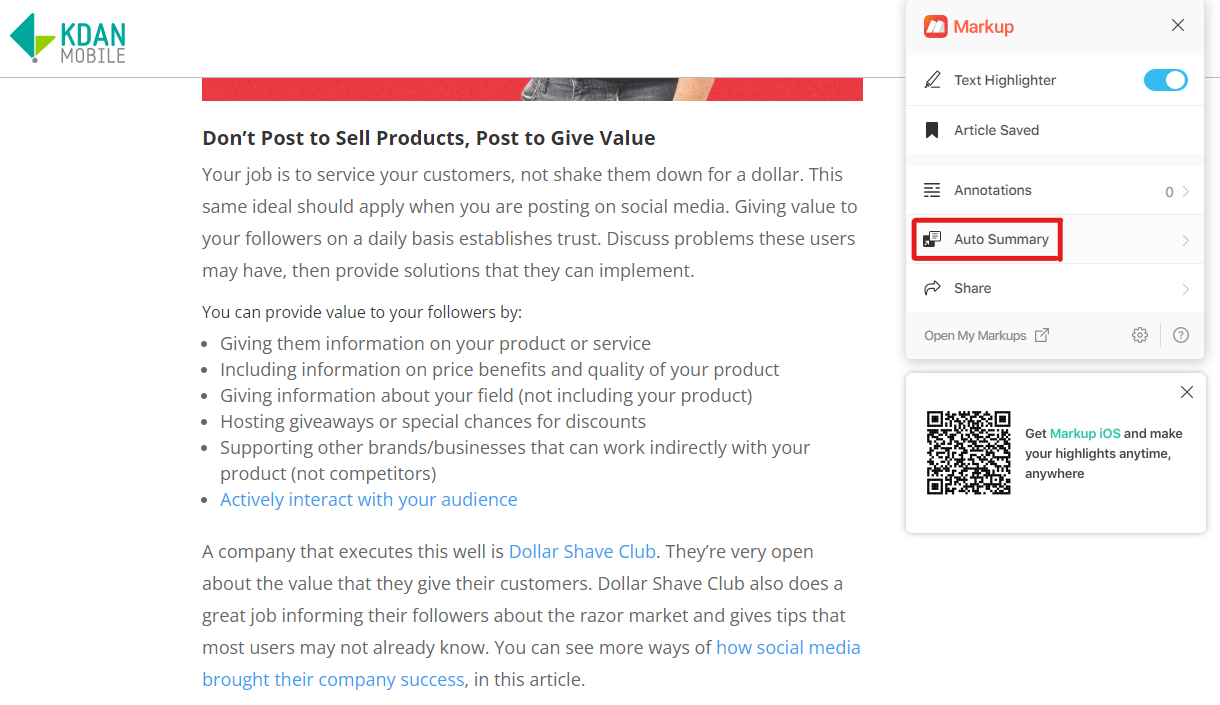This screenshot has width=1220, height=705.
Task: Open My Markups link
Action: click(986, 335)
